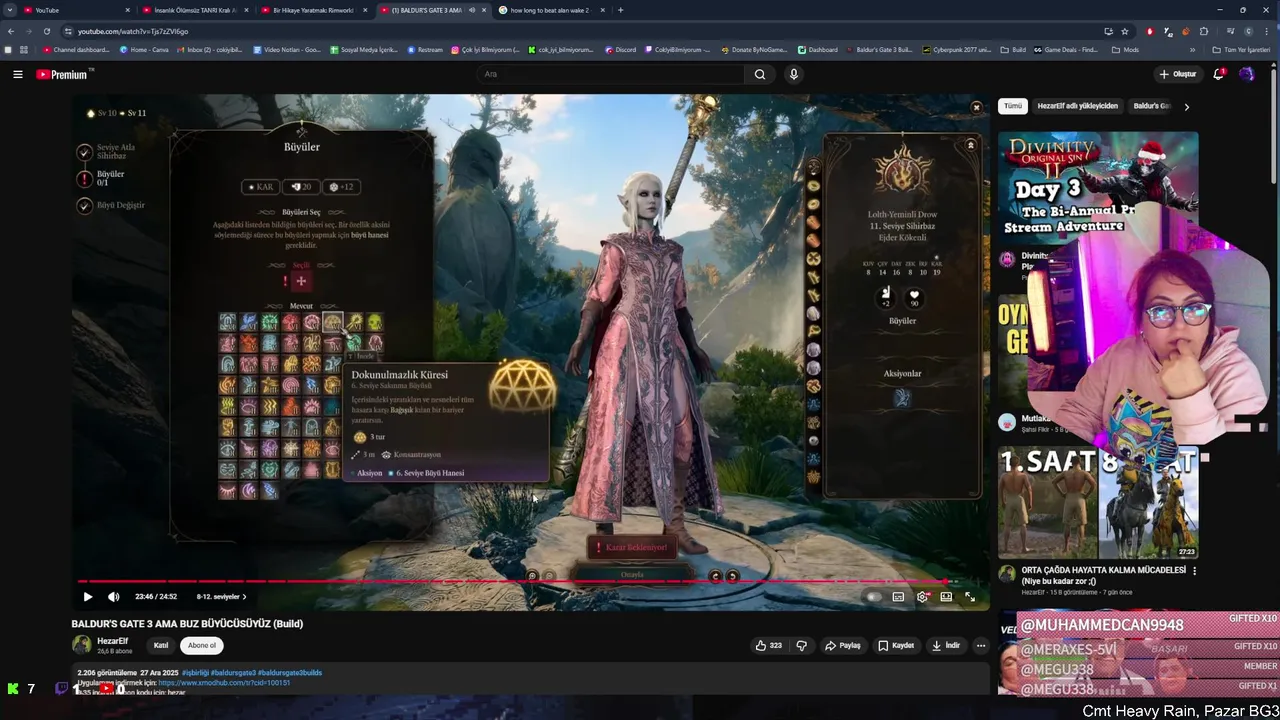Open tab search dropdown arrow
The width and height of the screenshot is (1280, 720).
(x=10, y=10)
